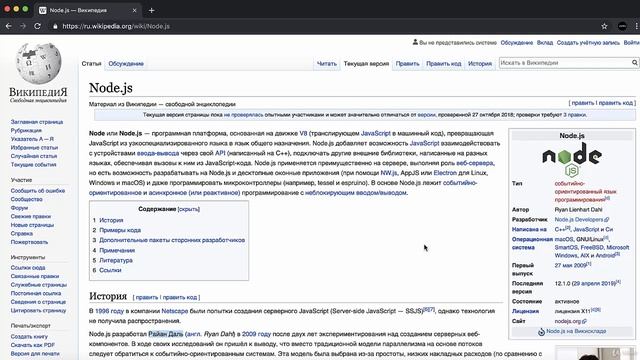Open Рубрикация in sidebar

tap(26, 131)
